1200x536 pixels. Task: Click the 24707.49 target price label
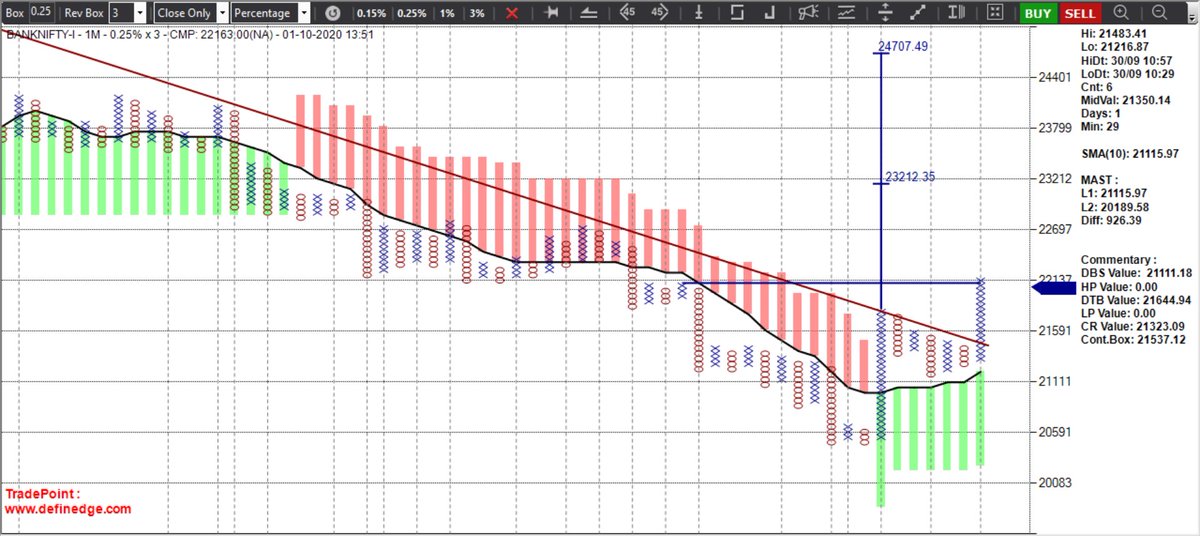pyautogui.click(x=903, y=47)
